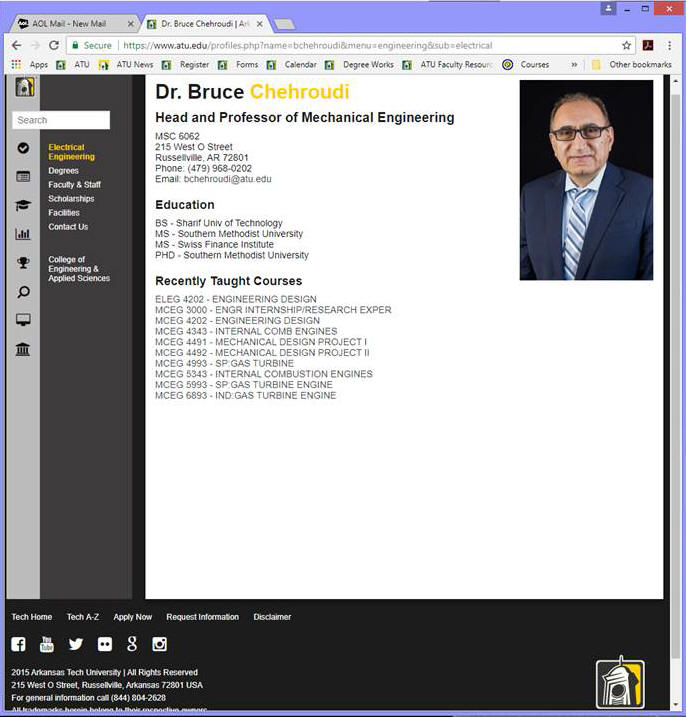The width and height of the screenshot is (687, 717).
Task: Click the bar chart sidebar icon
Action: pos(23,234)
